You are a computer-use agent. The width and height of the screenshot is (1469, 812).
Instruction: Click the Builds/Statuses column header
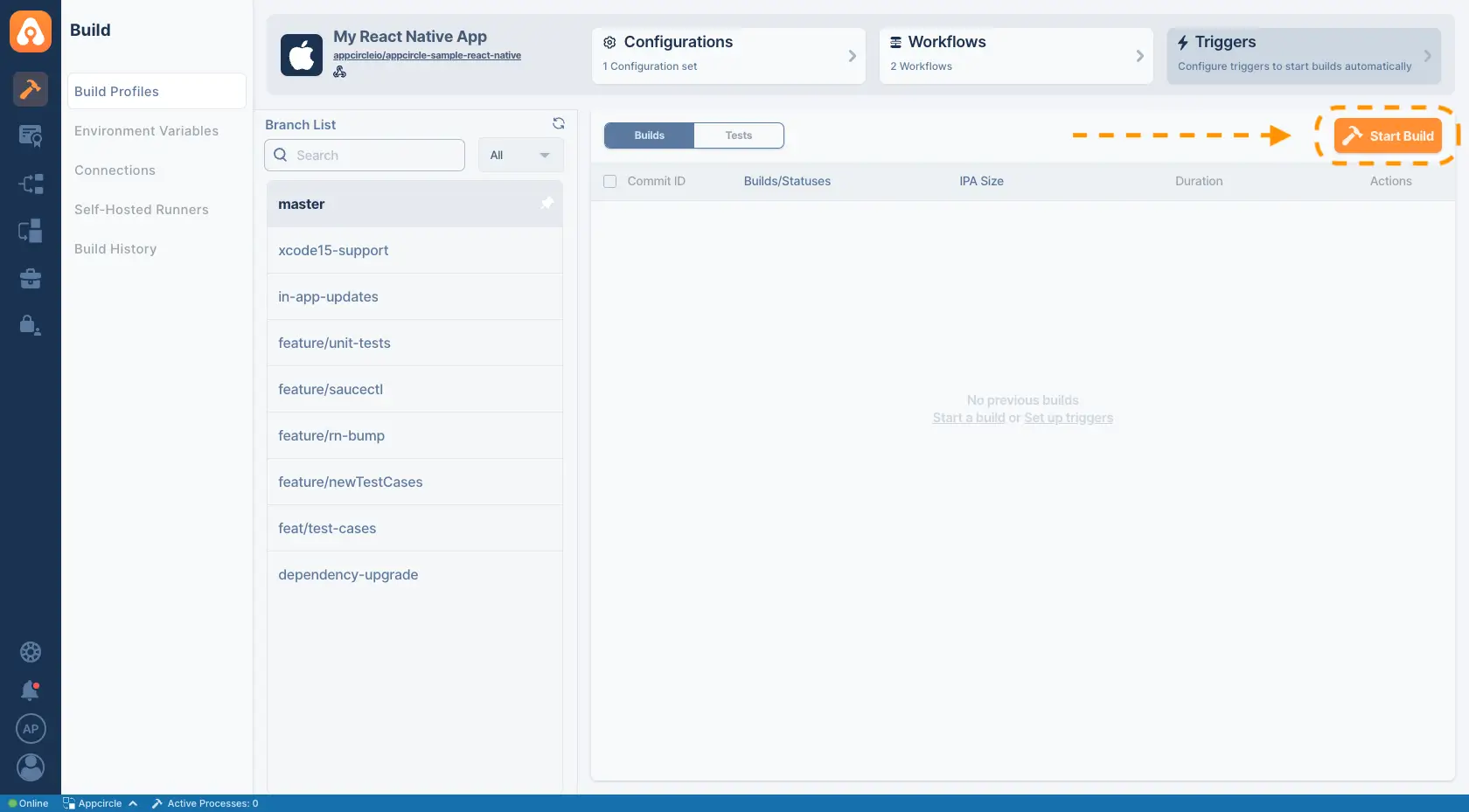tap(788, 181)
